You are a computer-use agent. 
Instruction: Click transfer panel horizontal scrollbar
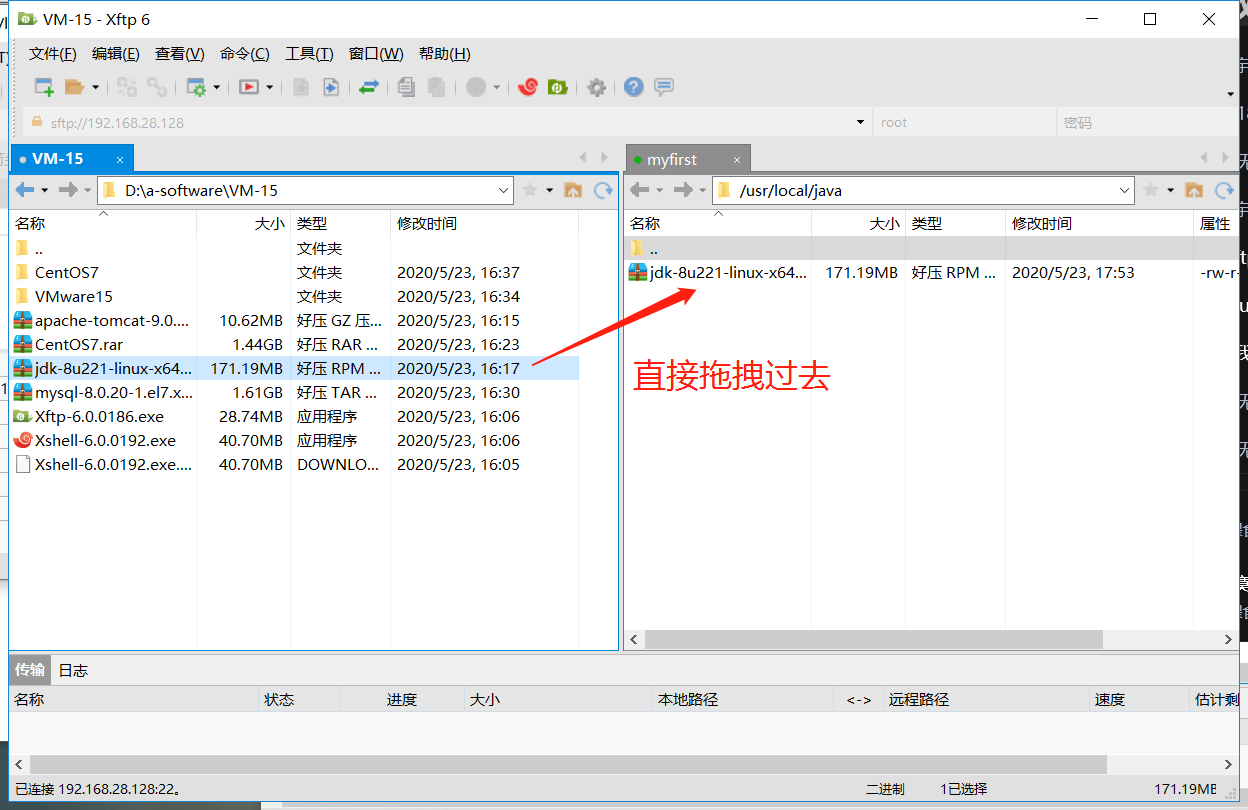(567, 764)
